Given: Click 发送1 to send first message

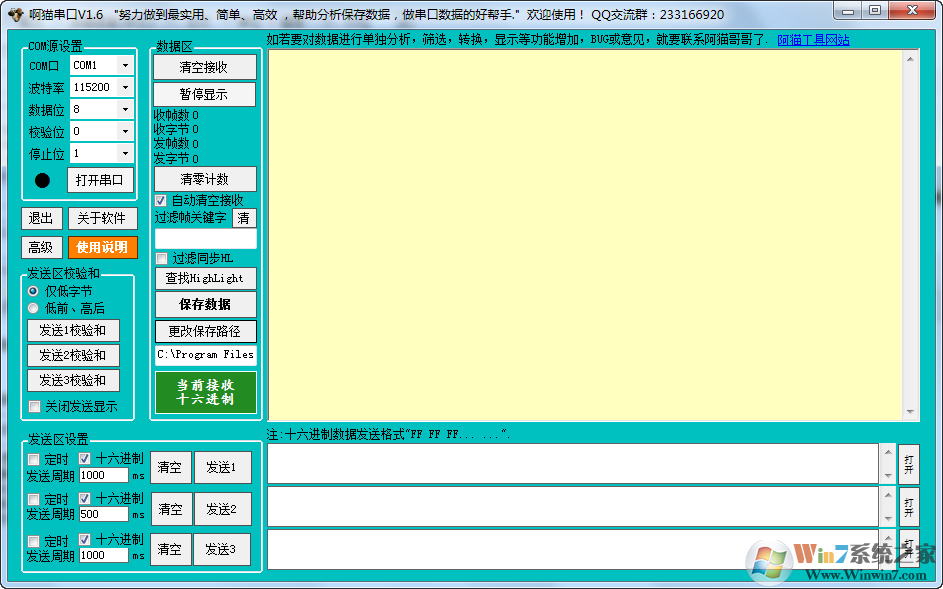Looking at the screenshot, I should [222, 466].
